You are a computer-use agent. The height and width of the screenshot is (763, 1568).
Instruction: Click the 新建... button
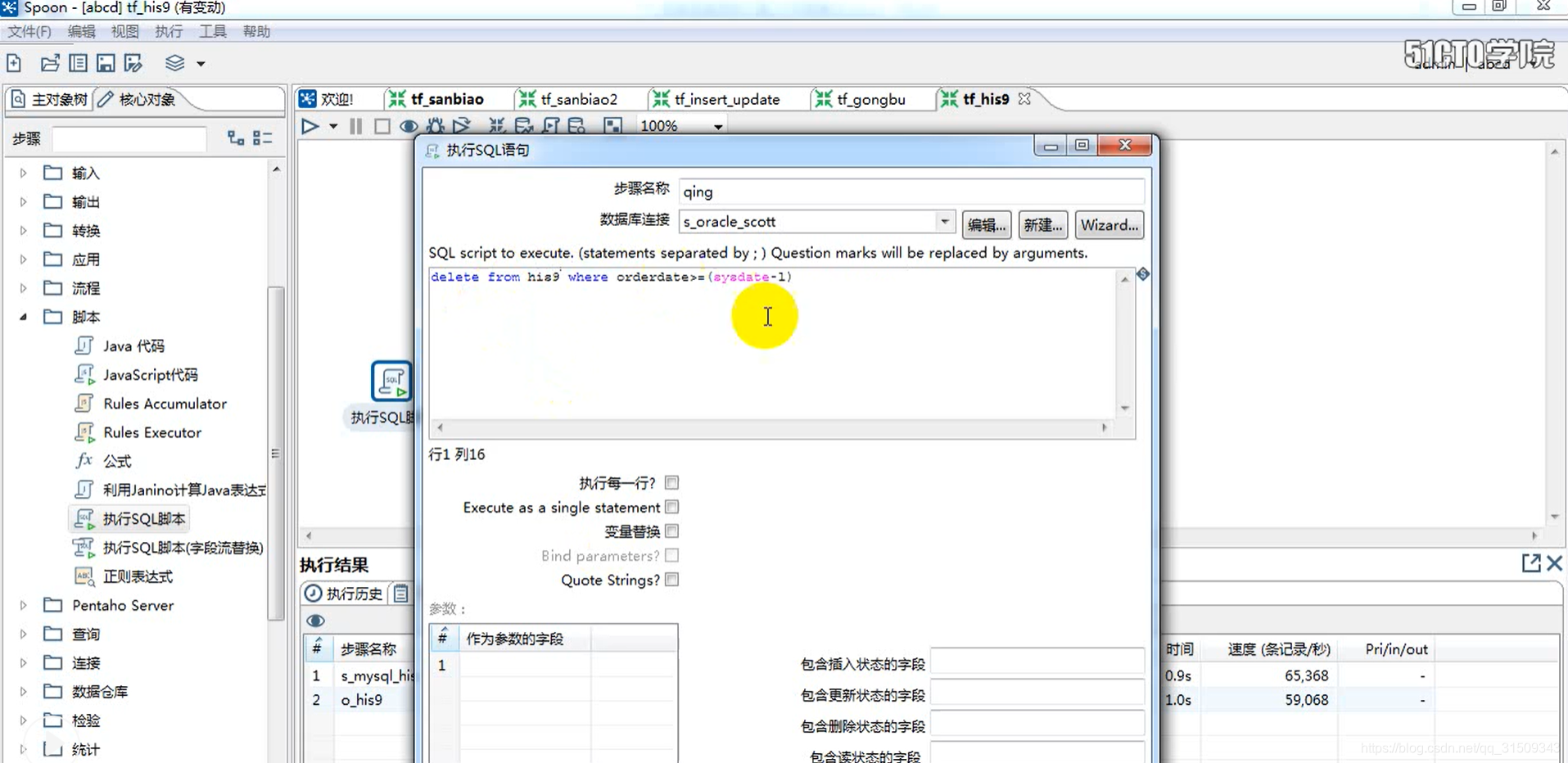coord(1042,225)
